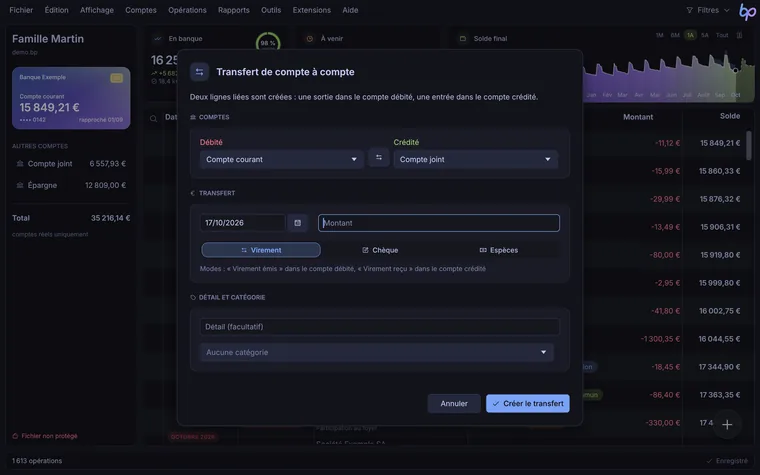Open the Outils menu
The width and height of the screenshot is (760, 475).
(x=270, y=10)
